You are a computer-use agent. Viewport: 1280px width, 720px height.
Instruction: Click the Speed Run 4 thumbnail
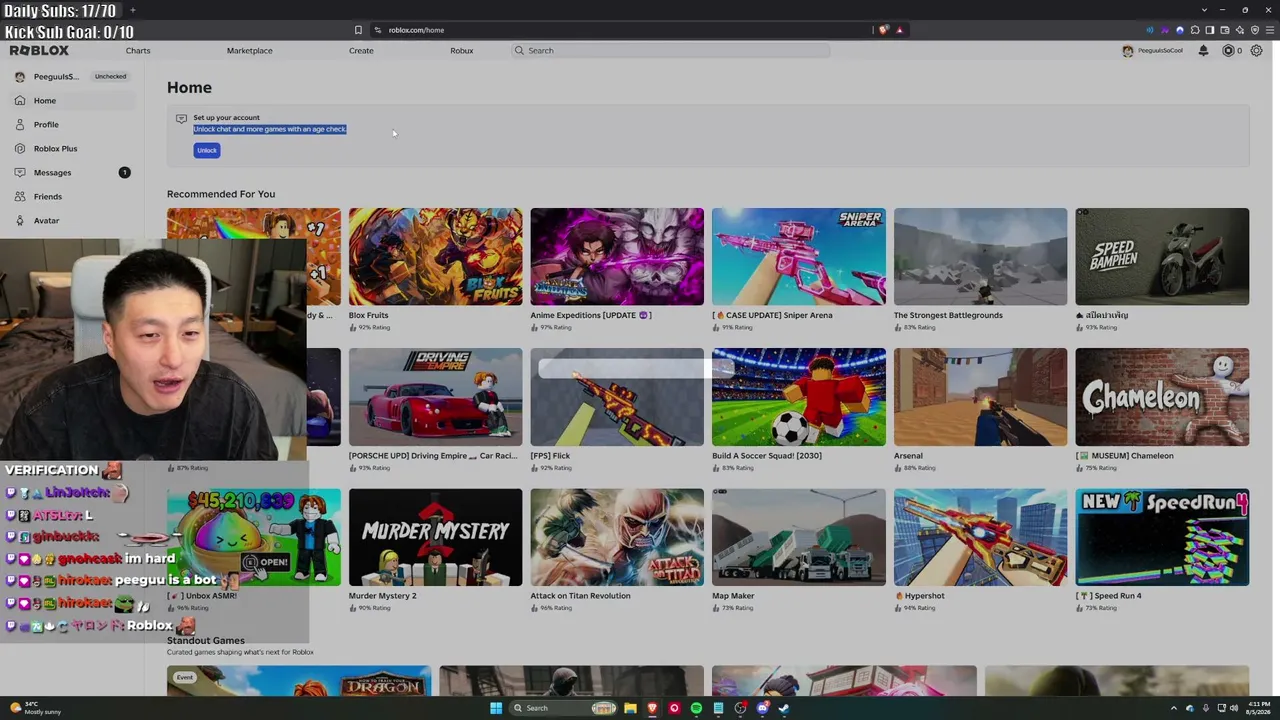[1162, 537]
